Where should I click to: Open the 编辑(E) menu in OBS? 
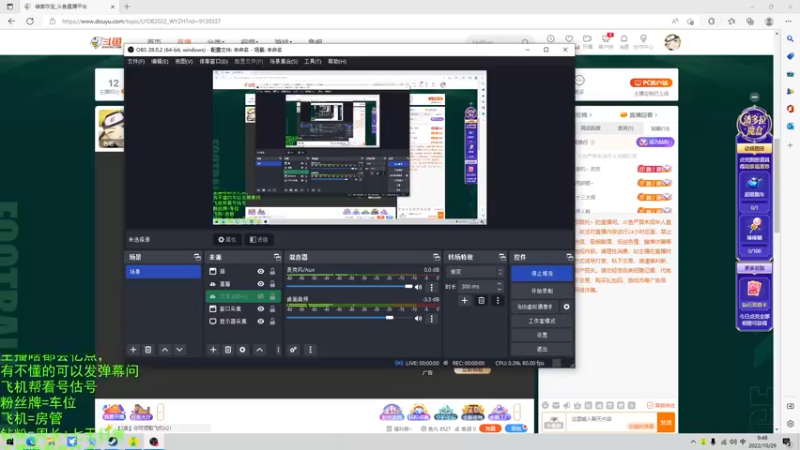(159, 61)
